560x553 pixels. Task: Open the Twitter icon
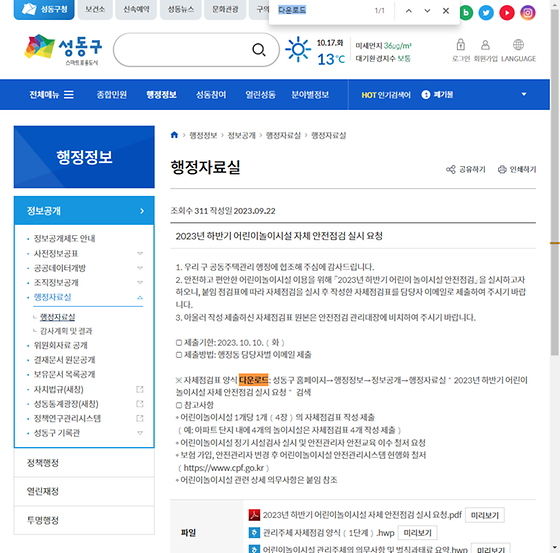tap(486, 13)
